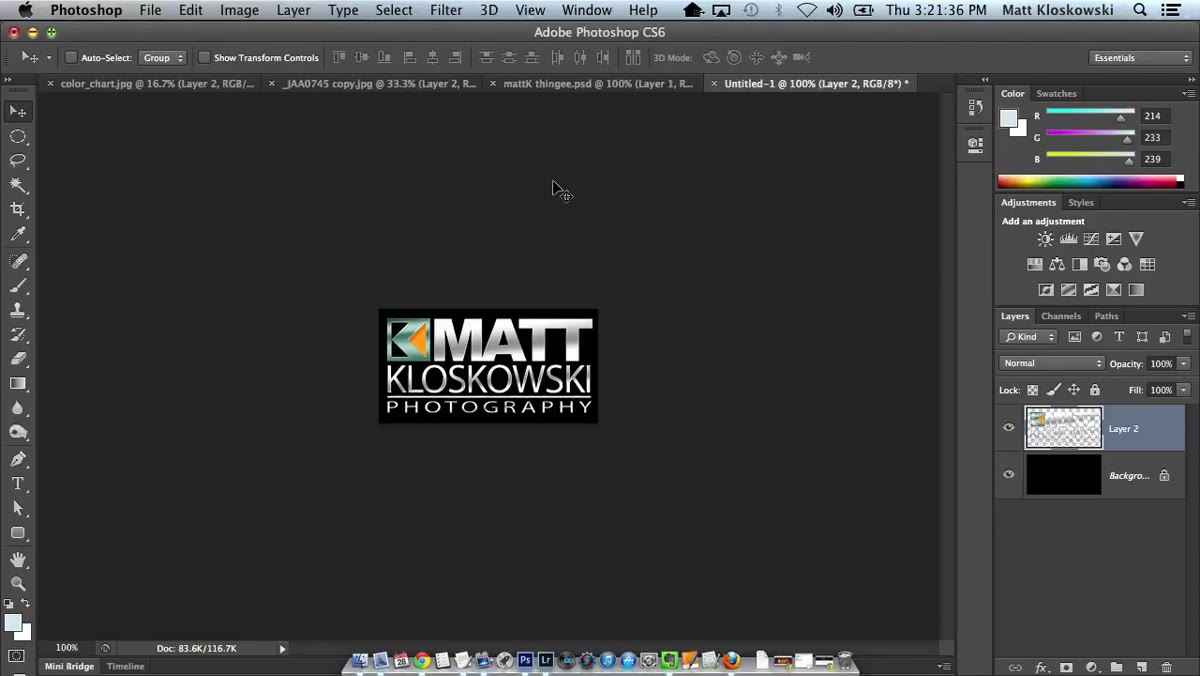Select the Layer 2 thumbnail
The width and height of the screenshot is (1200, 676).
[x=1064, y=428]
